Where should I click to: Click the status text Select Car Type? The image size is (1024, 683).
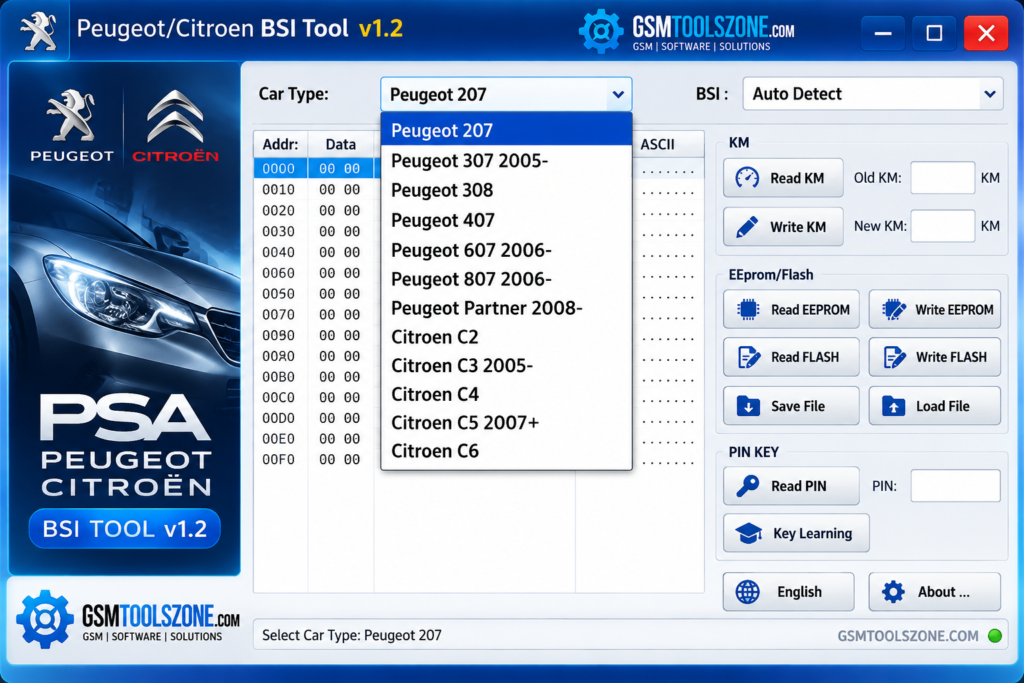coord(352,635)
